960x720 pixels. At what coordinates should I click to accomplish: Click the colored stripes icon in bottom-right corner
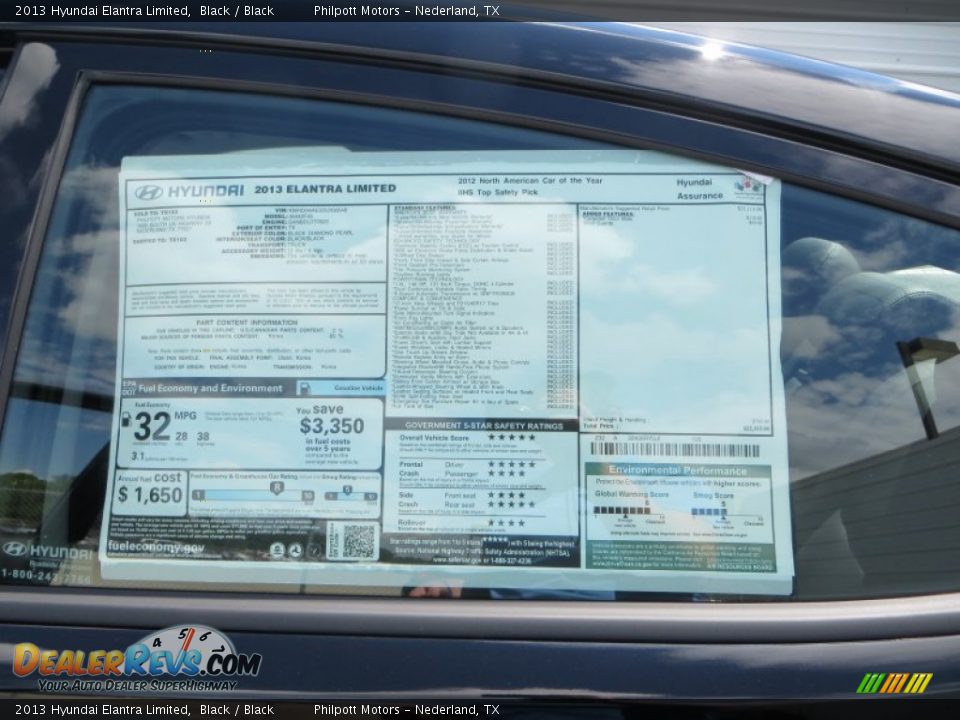[x=894, y=683]
